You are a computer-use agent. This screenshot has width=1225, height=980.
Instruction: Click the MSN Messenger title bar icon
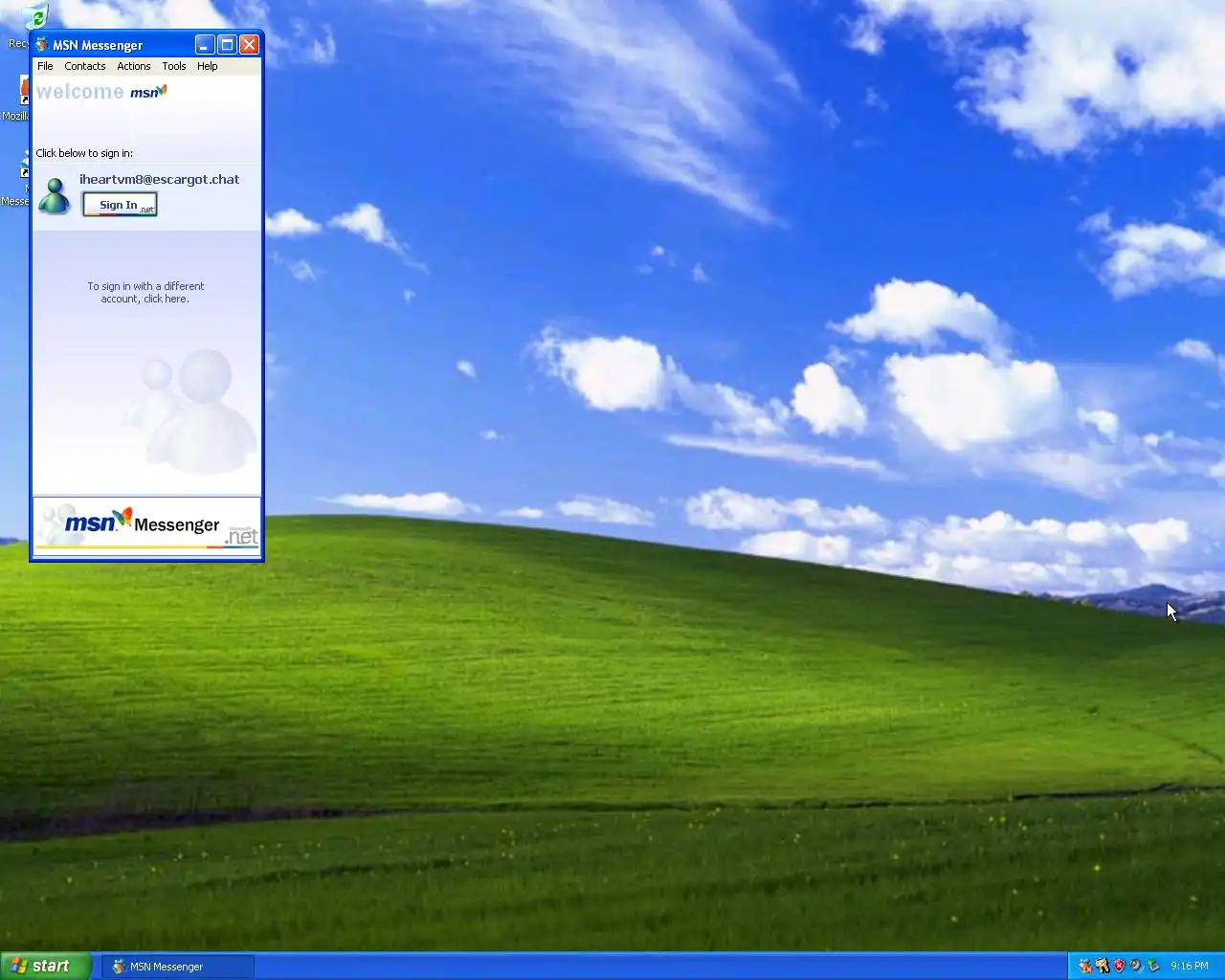(x=42, y=45)
